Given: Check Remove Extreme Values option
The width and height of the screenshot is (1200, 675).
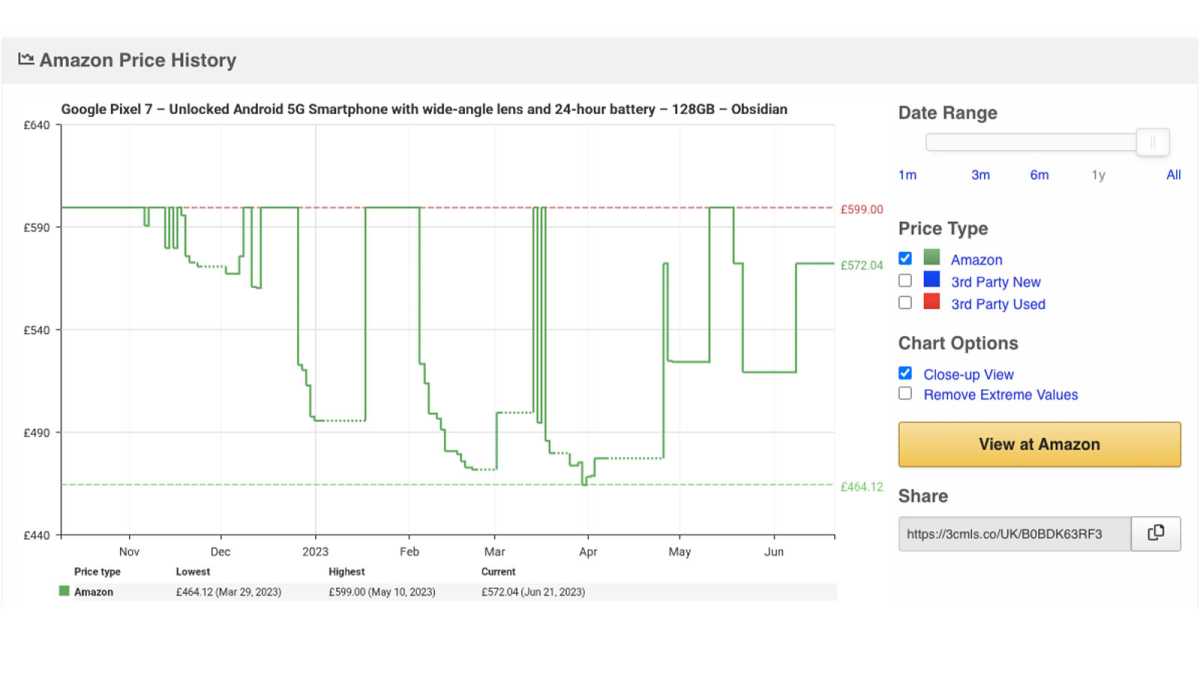Looking at the screenshot, I should [905, 393].
